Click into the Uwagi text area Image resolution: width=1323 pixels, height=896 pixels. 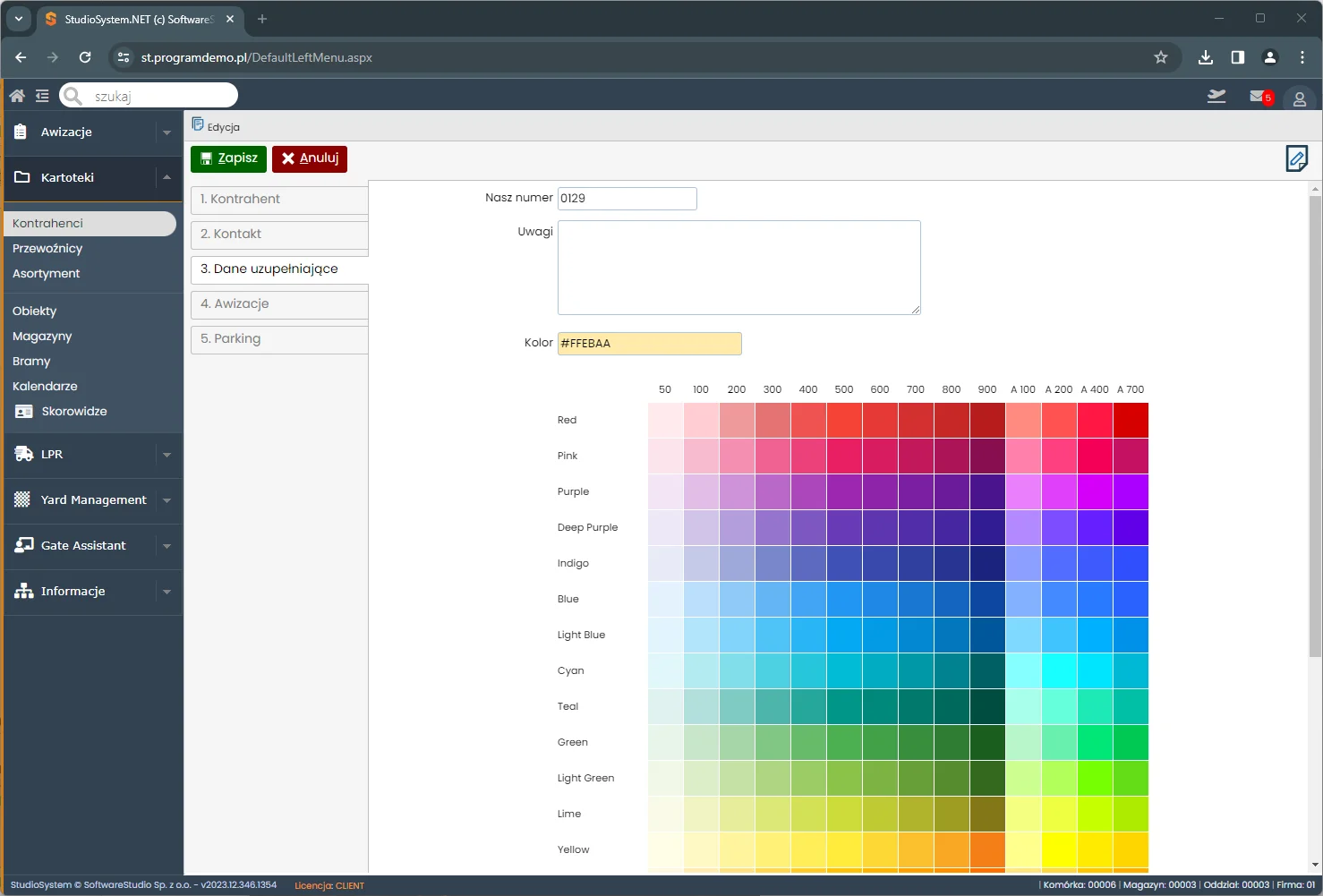click(x=739, y=268)
